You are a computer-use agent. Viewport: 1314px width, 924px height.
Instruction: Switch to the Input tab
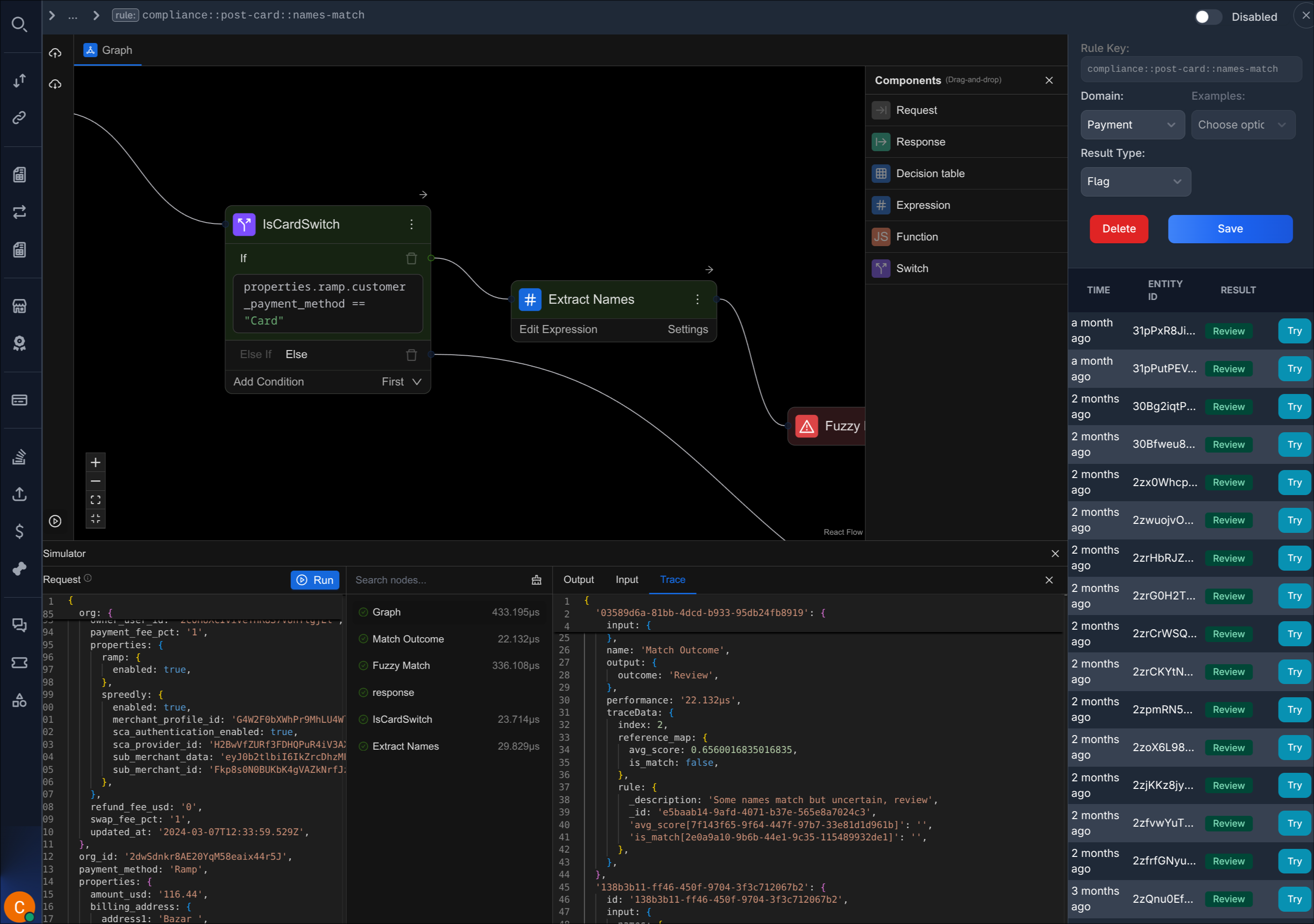point(626,579)
